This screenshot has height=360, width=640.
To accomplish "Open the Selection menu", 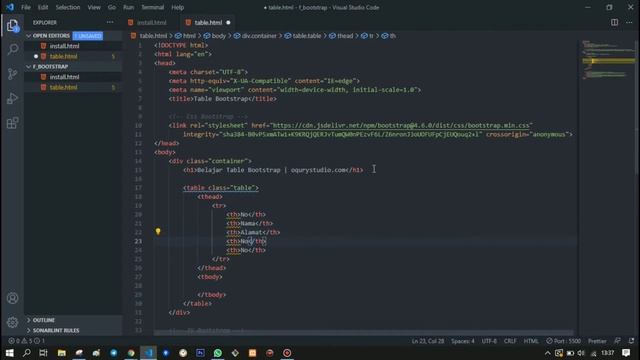I will 68,7.
